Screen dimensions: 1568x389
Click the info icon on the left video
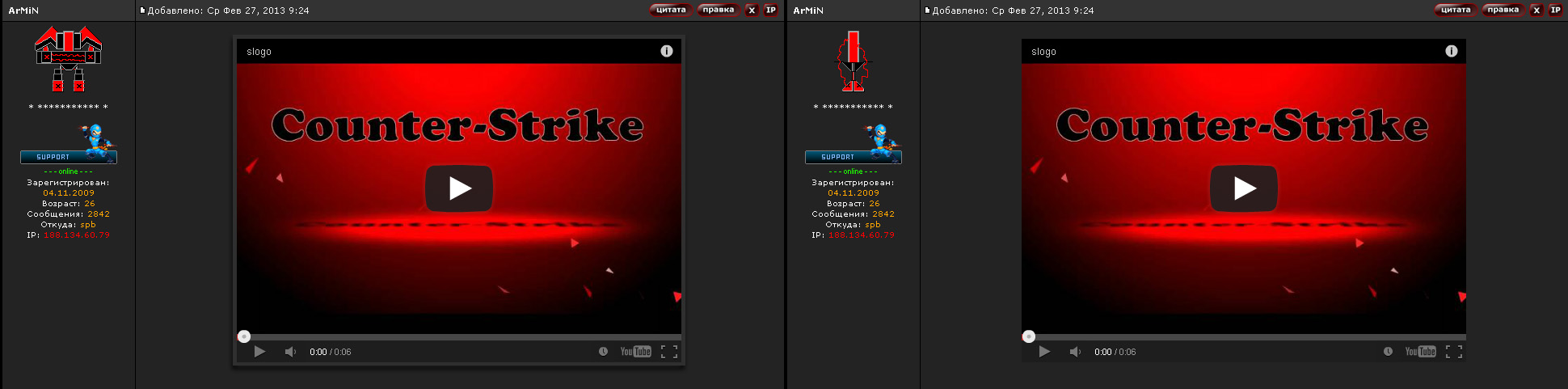tap(666, 51)
